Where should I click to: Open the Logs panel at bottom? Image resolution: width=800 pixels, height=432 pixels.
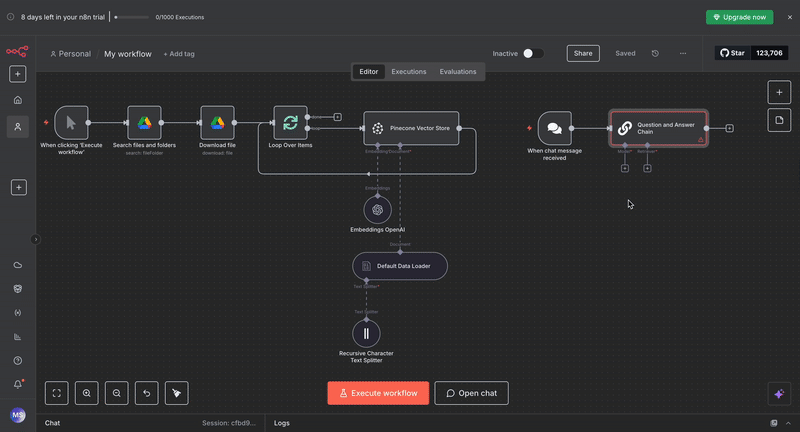(x=282, y=423)
